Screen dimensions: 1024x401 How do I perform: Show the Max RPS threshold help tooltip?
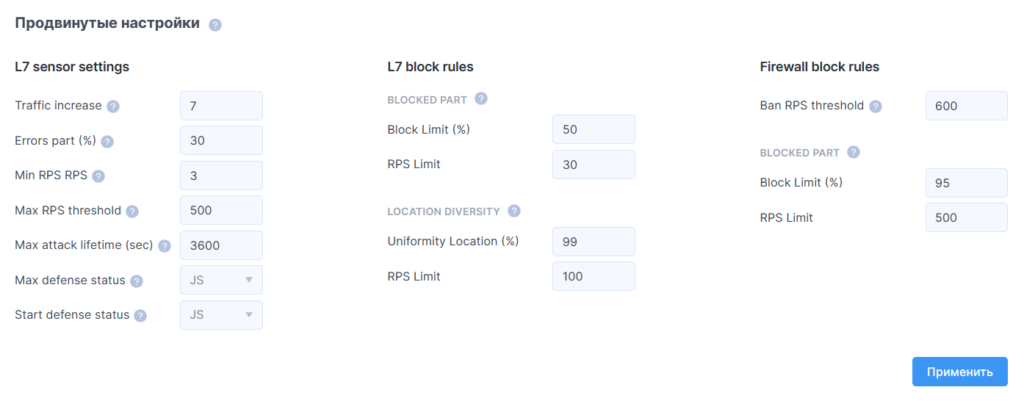[133, 211]
